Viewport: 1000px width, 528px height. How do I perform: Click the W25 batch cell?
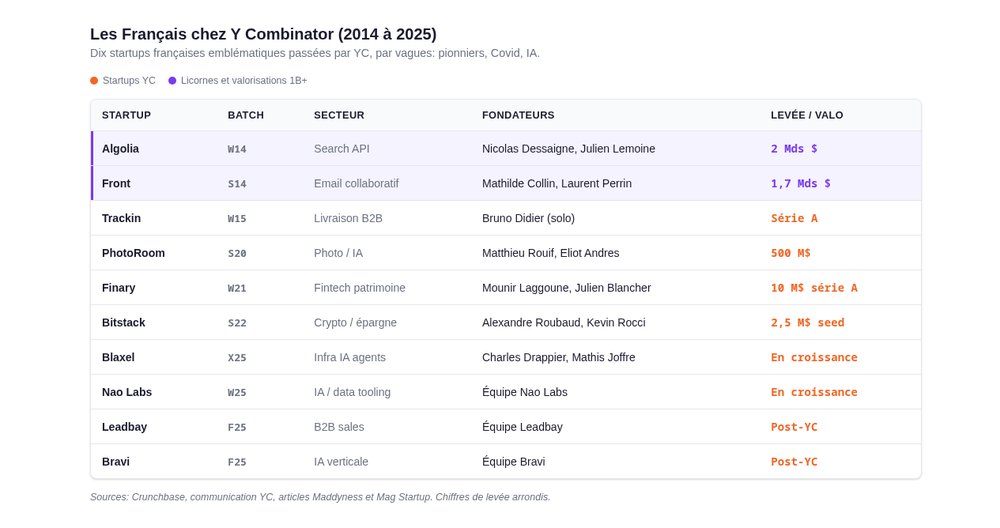[x=237, y=392]
